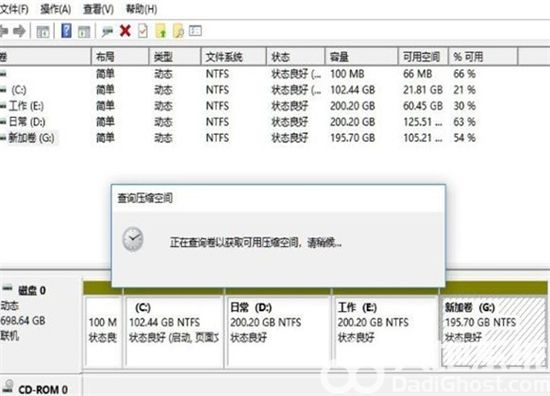The height and width of the screenshot is (396, 550).
Task: Click the 100 MB capacity cell in list
Action: coord(347,74)
